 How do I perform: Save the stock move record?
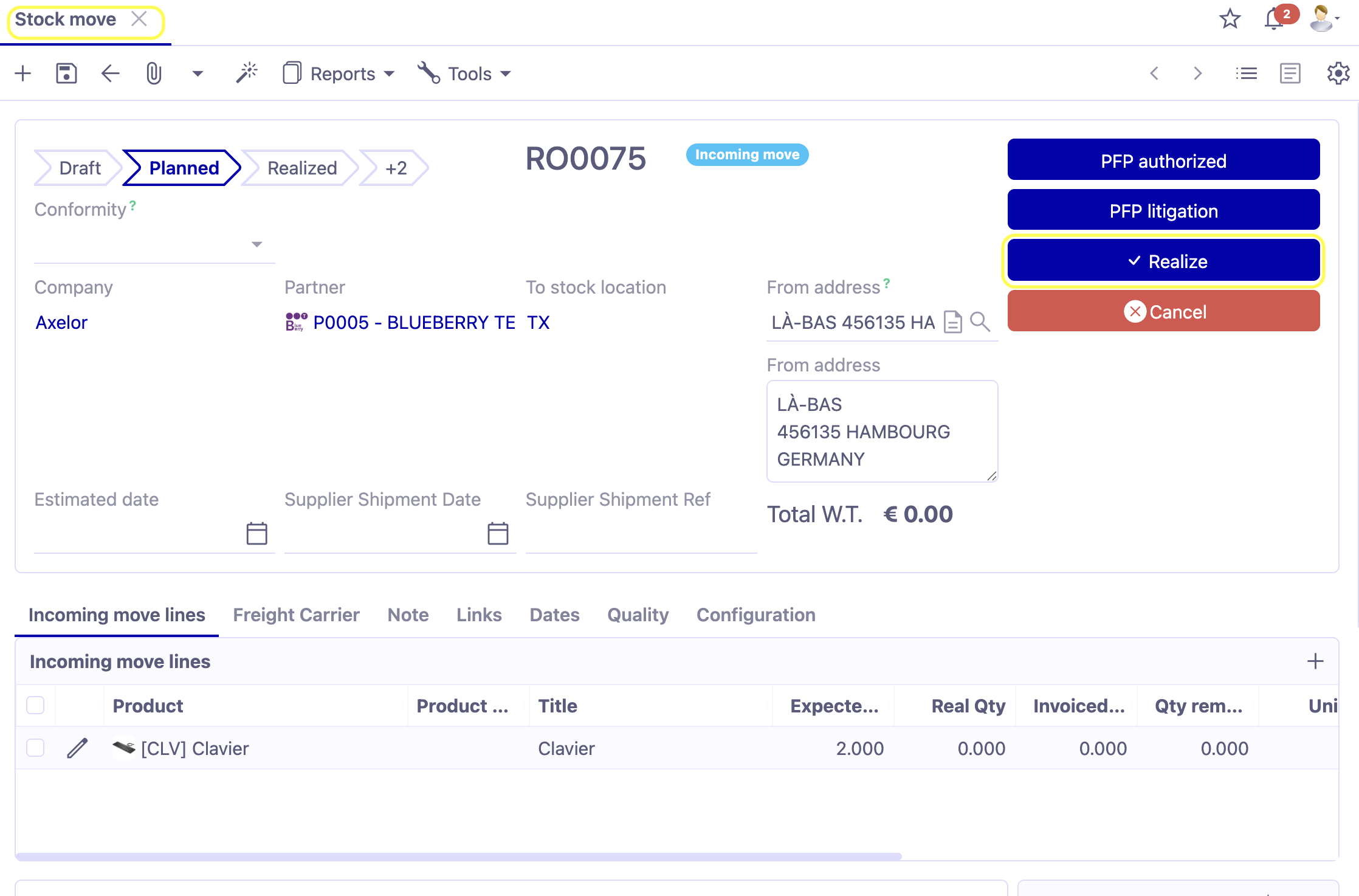pos(66,73)
